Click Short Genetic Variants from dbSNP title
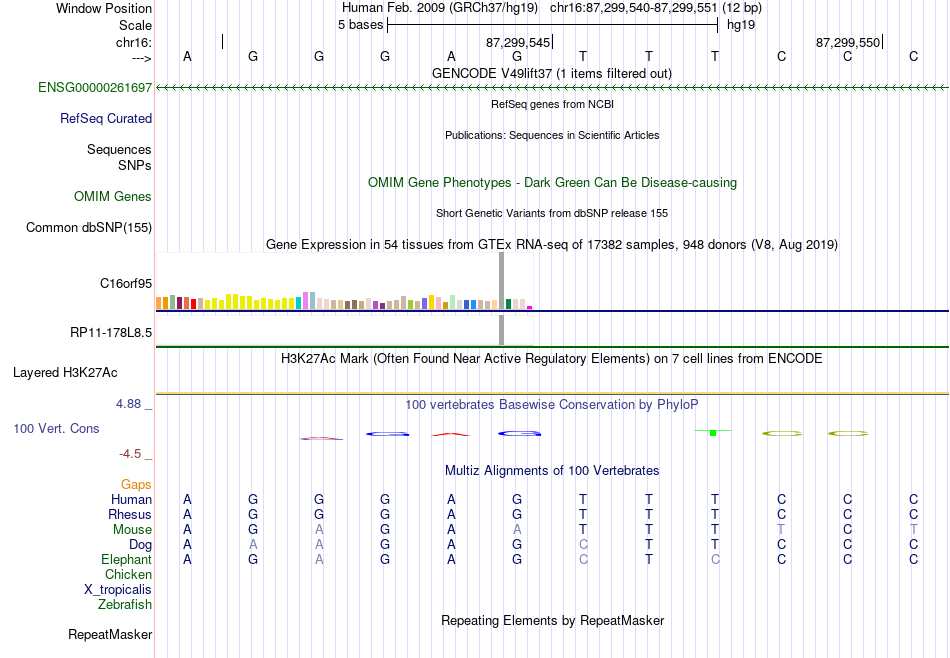The image size is (950, 658). click(552, 213)
